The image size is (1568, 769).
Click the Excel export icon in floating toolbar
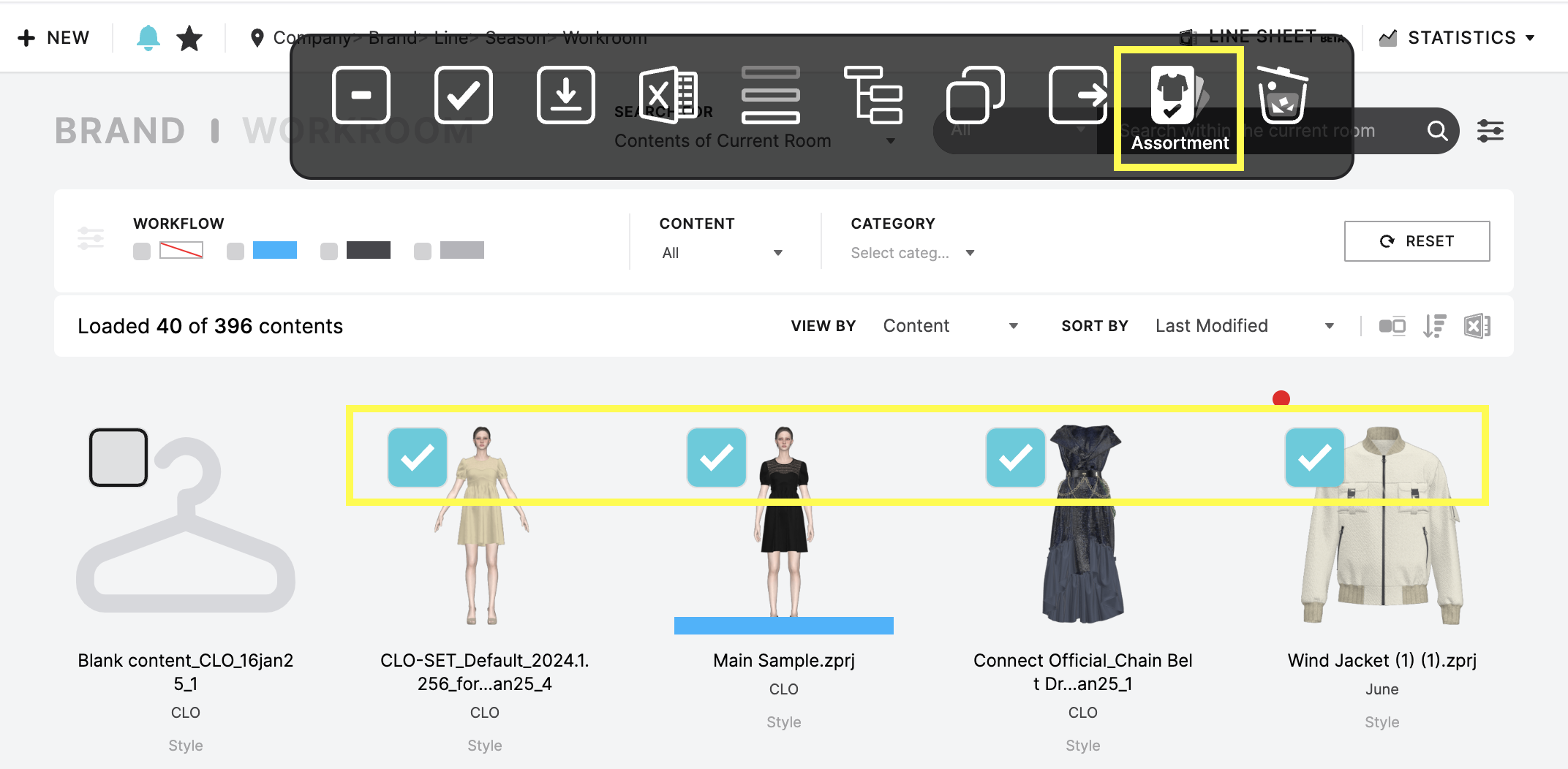(x=668, y=95)
